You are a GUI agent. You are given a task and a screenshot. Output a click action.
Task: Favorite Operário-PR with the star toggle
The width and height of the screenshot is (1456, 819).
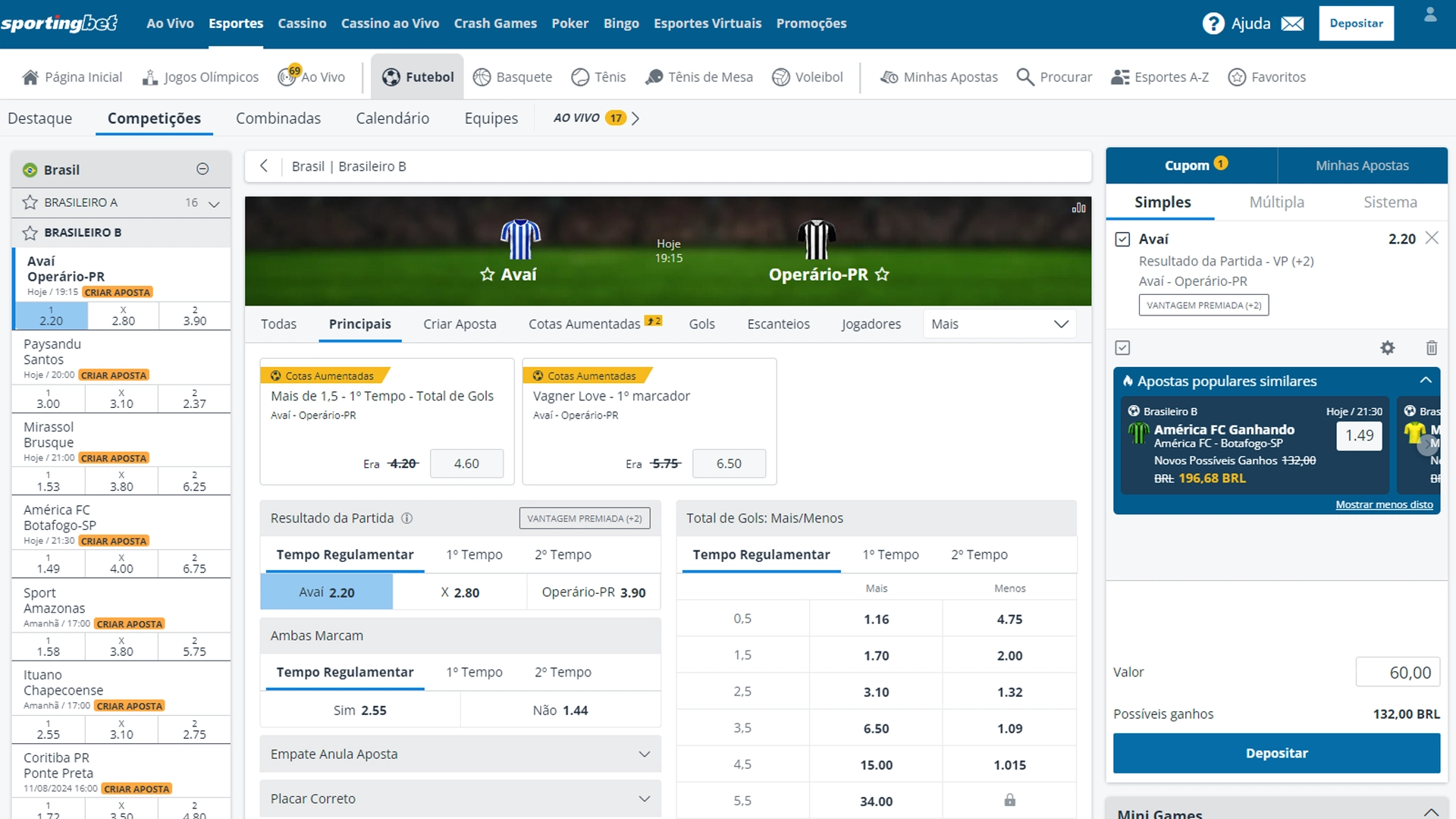point(882,275)
